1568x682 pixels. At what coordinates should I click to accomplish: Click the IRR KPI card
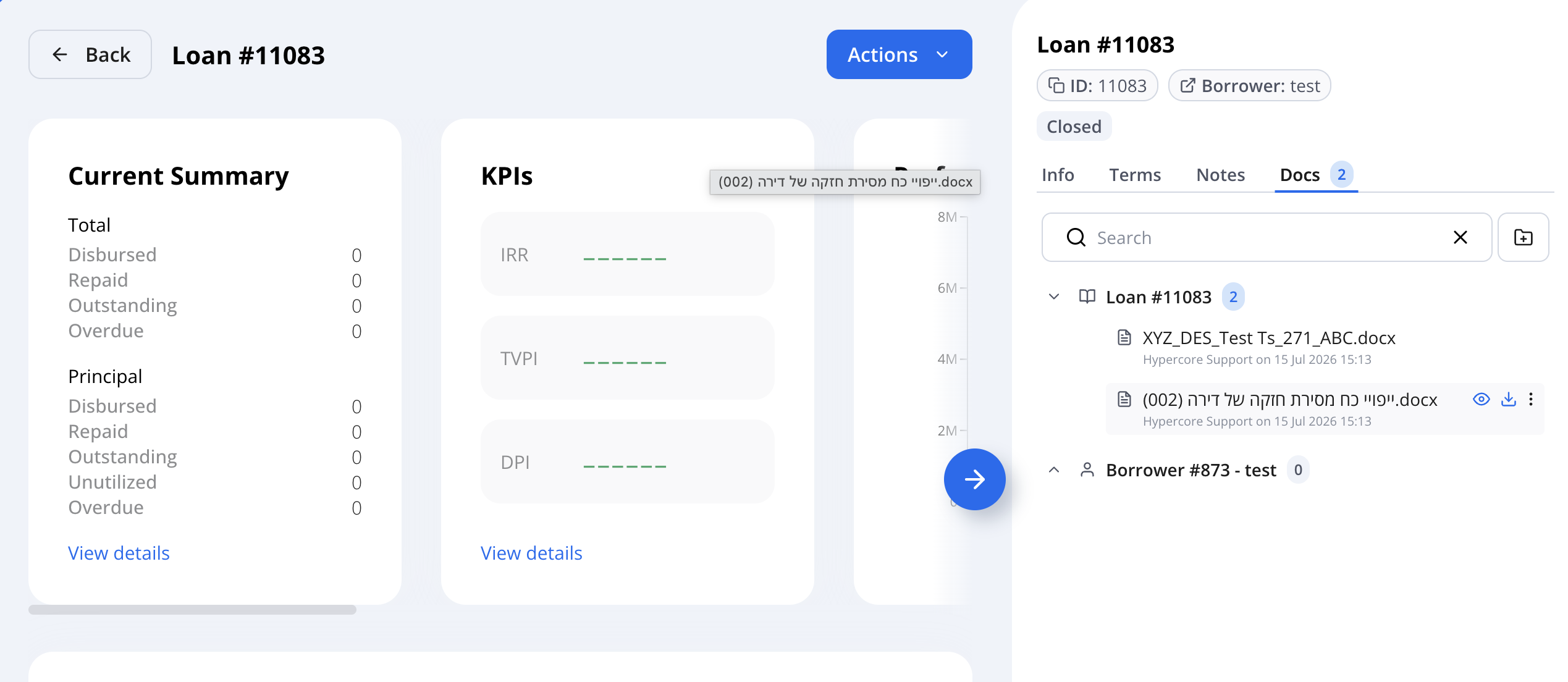[x=627, y=254]
